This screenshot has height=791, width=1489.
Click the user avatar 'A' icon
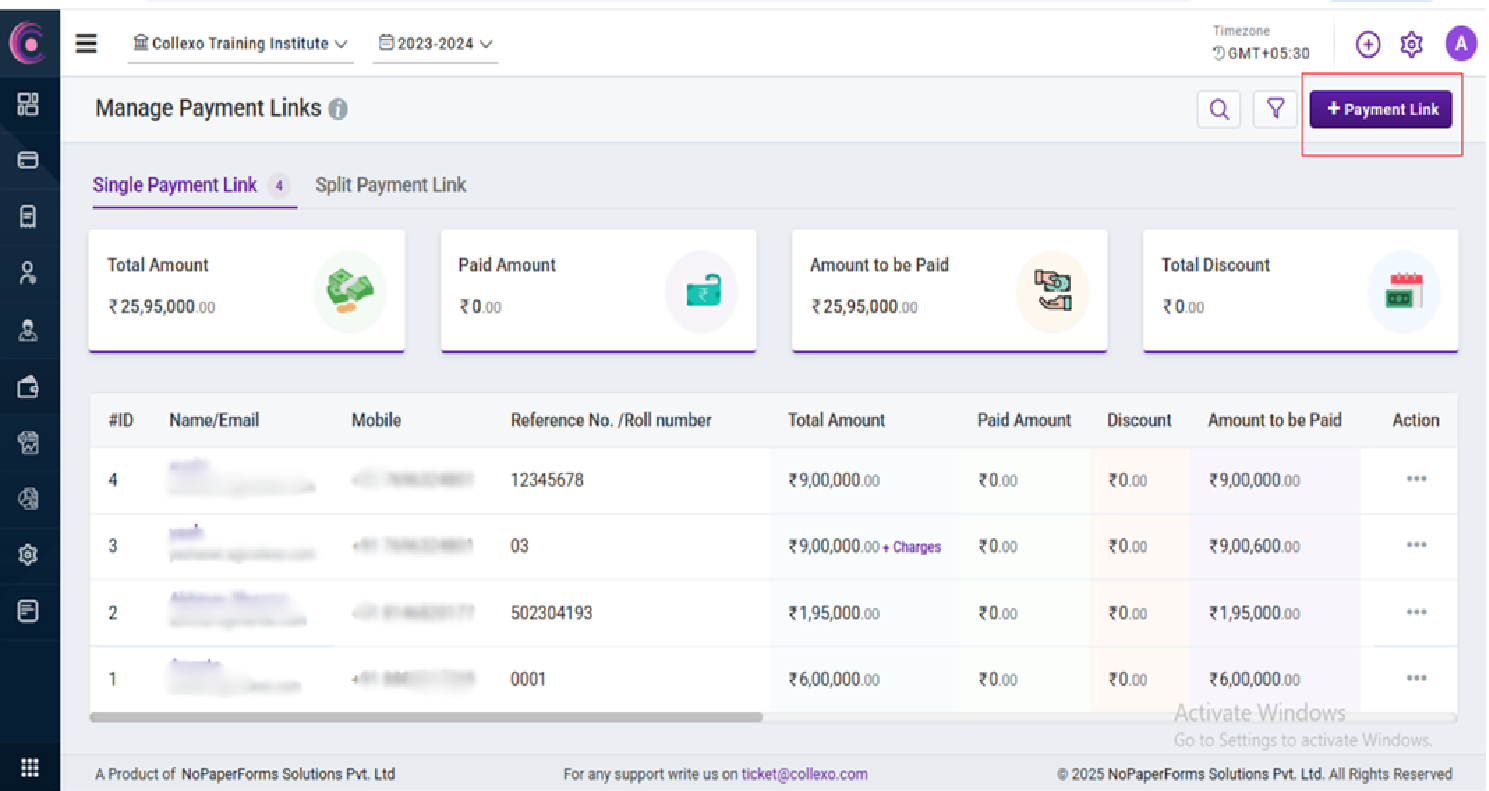click(1461, 44)
